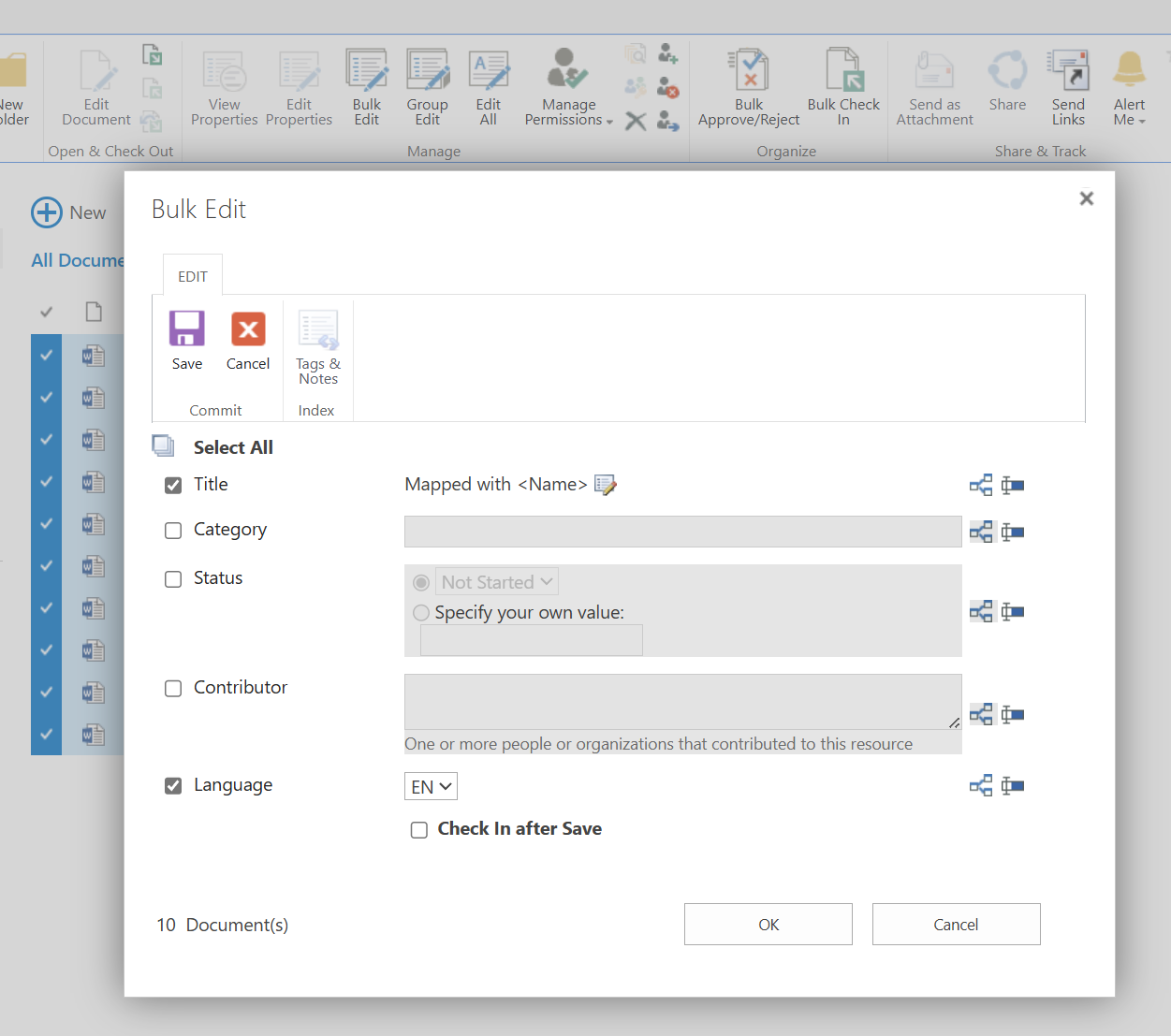Image resolution: width=1171 pixels, height=1036 pixels.
Task: Switch to the EDIT tab
Action: (x=193, y=276)
